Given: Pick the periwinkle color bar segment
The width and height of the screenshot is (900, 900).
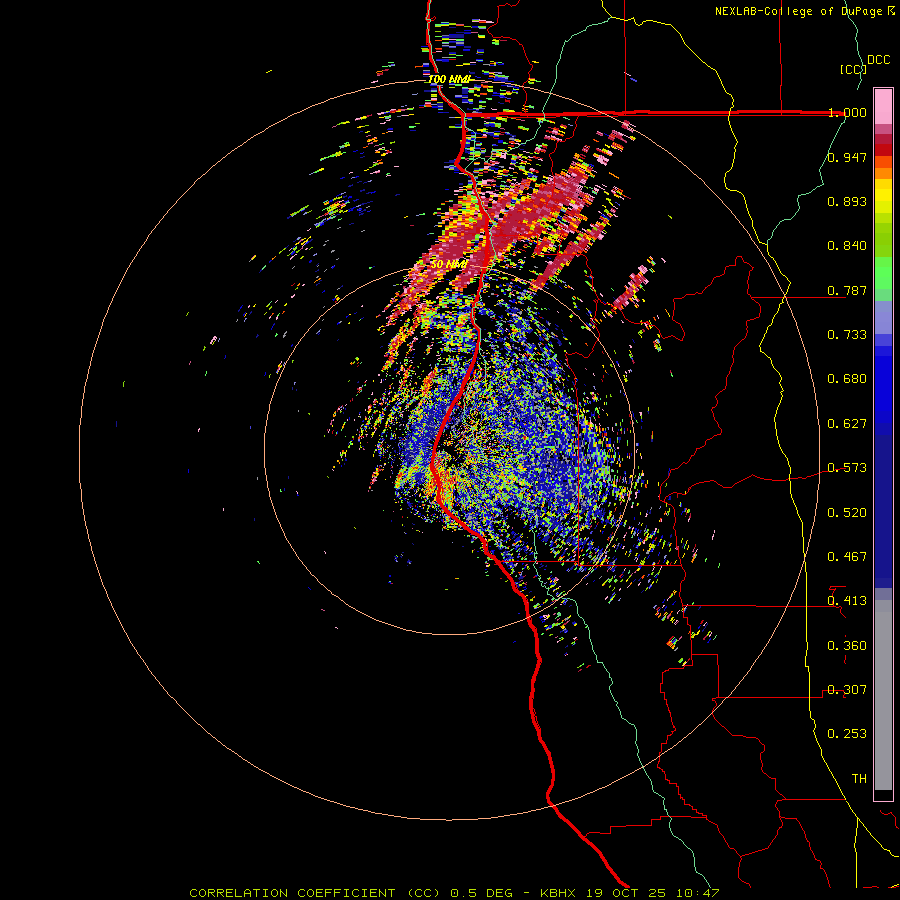Looking at the screenshot, I should tap(883, 317).
